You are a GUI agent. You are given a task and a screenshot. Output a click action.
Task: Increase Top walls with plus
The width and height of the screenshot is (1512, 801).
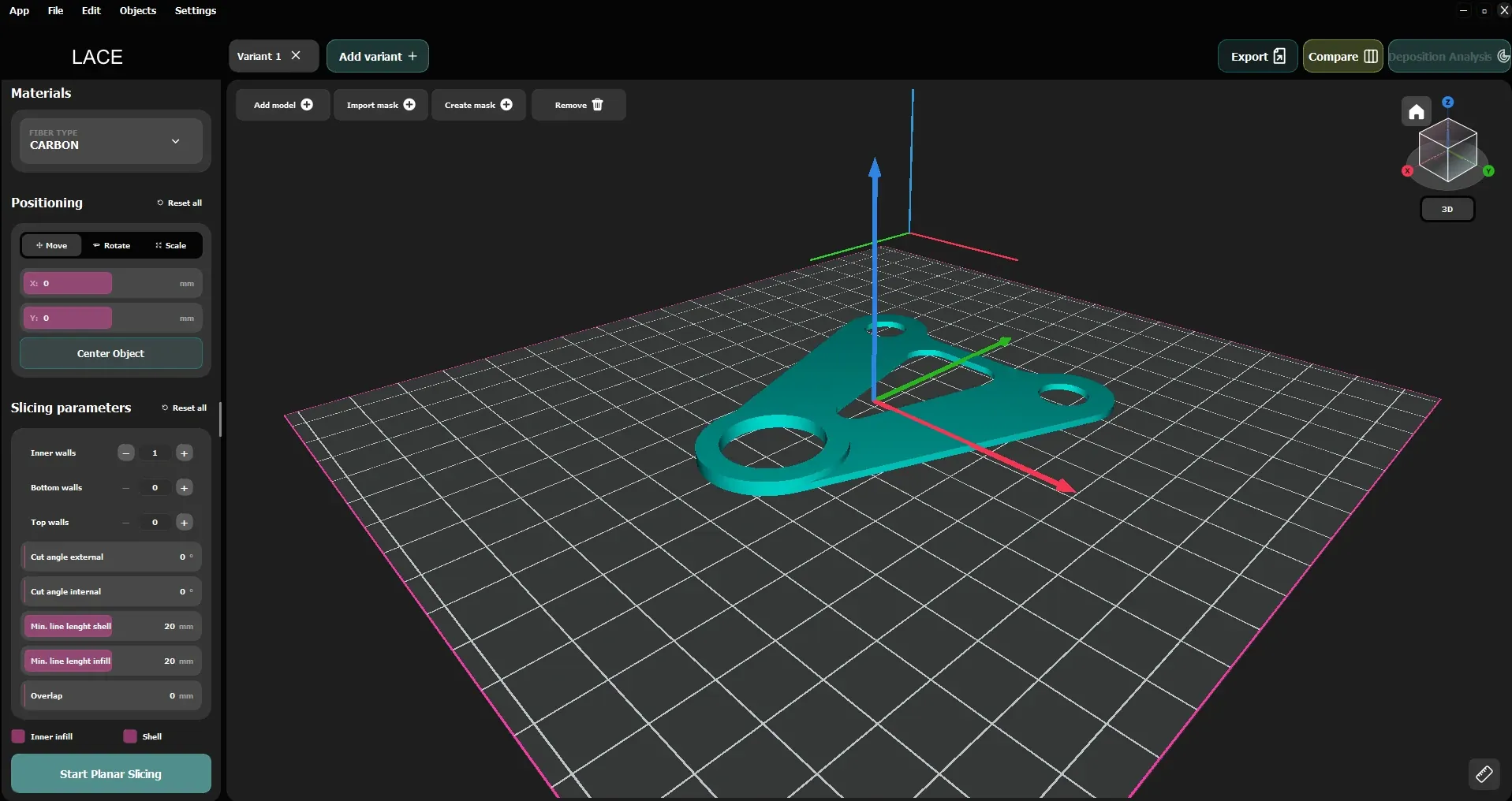(184, 523)
